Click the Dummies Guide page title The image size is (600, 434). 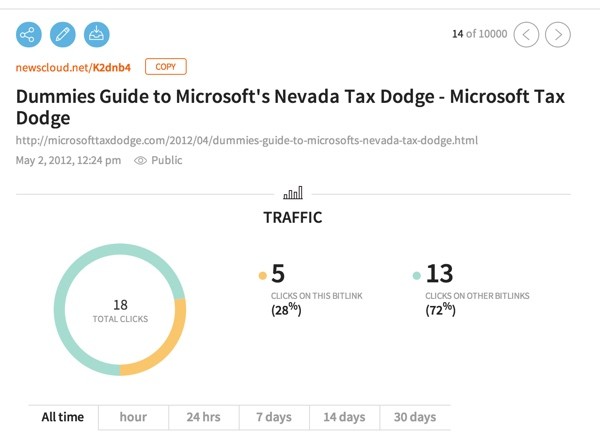(x=290, y=107)
